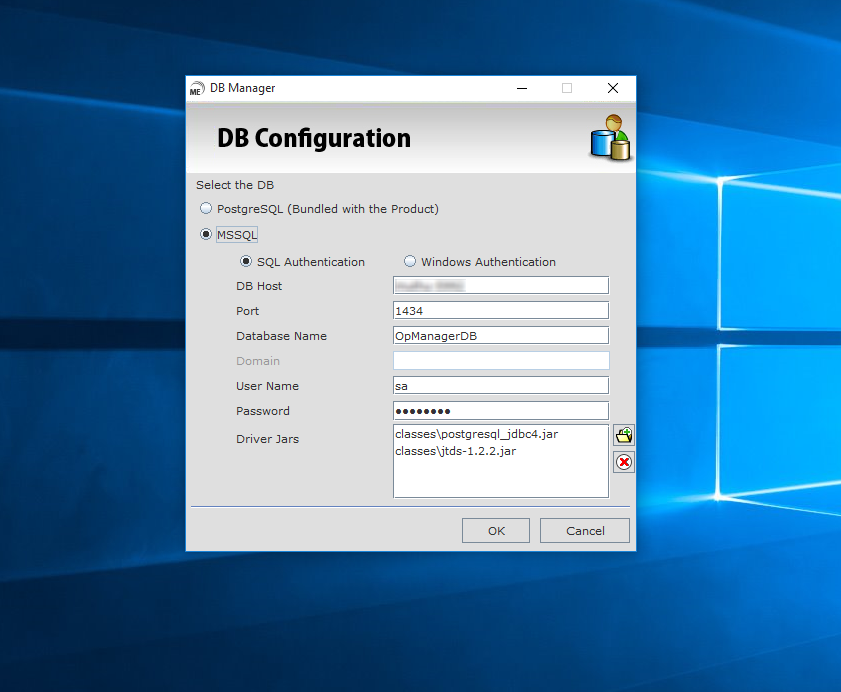Close the DB Manager dialog

coord(613,89)
